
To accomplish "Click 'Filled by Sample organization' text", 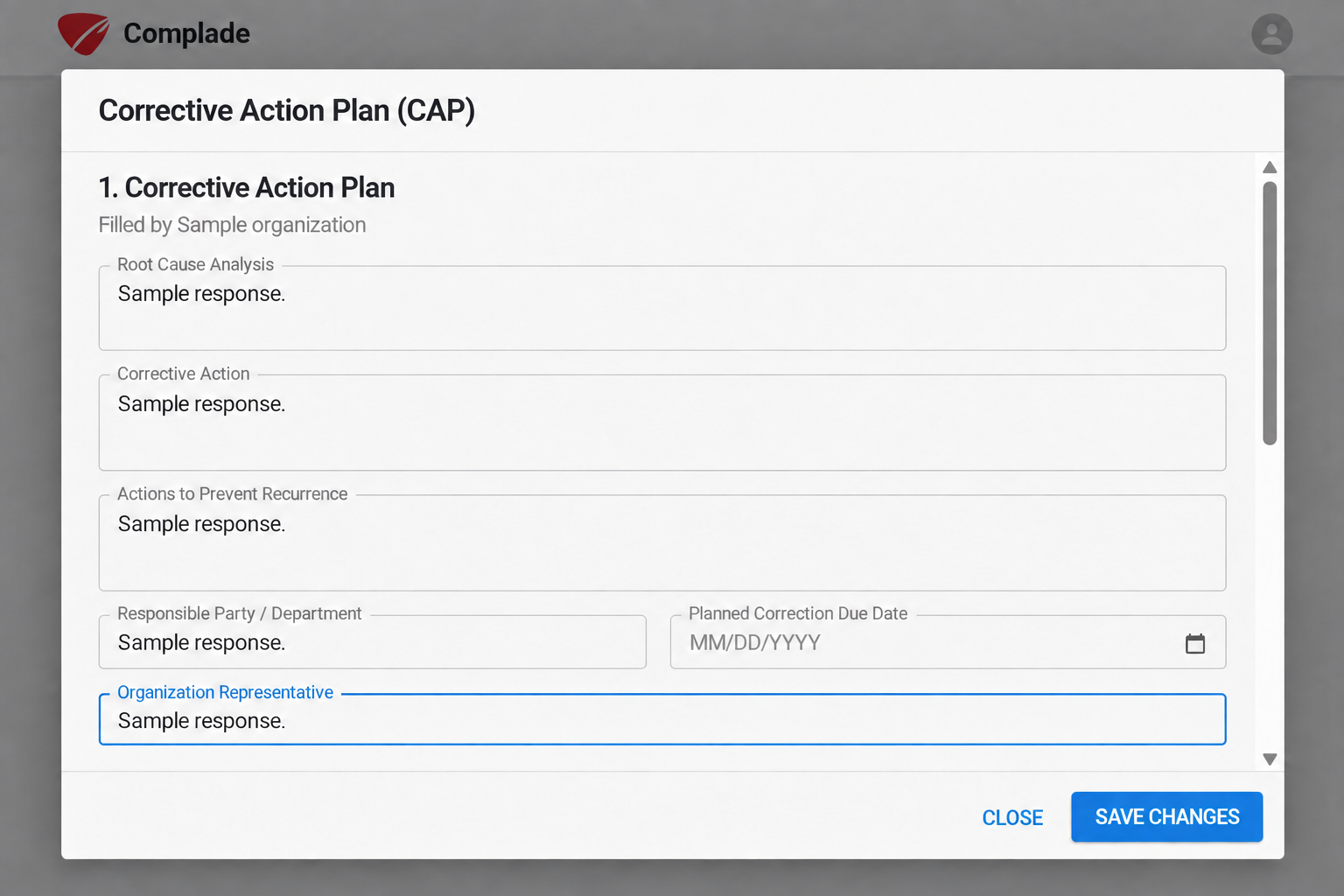I will tap(232, 225).
